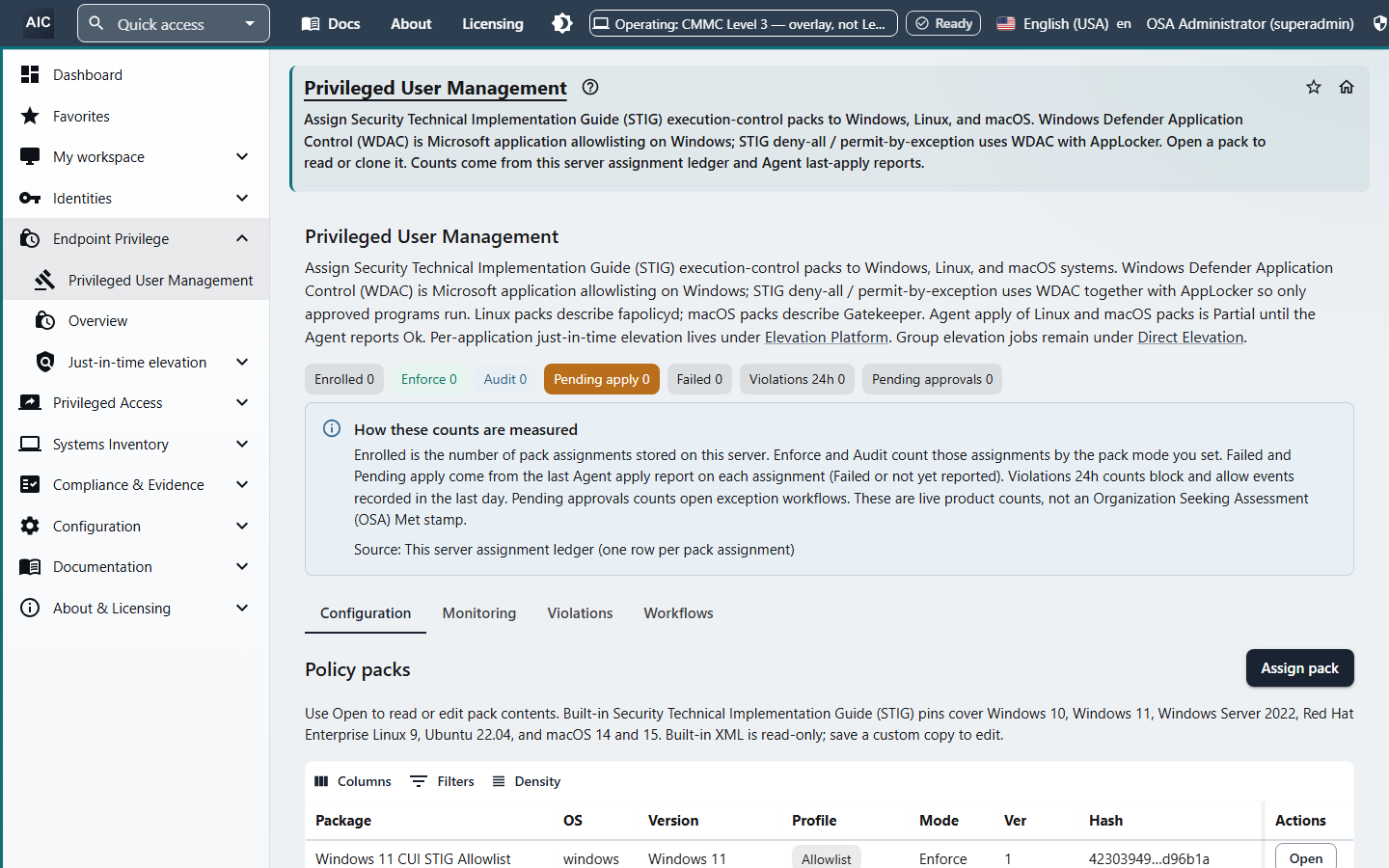Click the shield icon in header corner
Screen dimensions: 1389x868
click(1380, 23)
